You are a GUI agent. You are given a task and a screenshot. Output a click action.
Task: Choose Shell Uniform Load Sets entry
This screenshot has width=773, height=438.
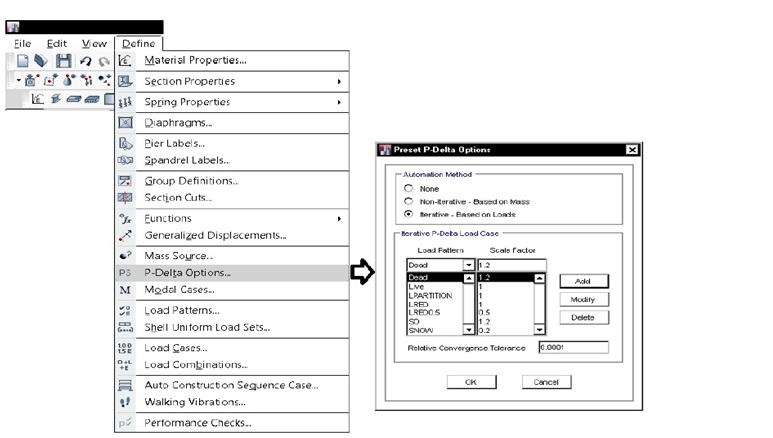[x=232, y=328]
